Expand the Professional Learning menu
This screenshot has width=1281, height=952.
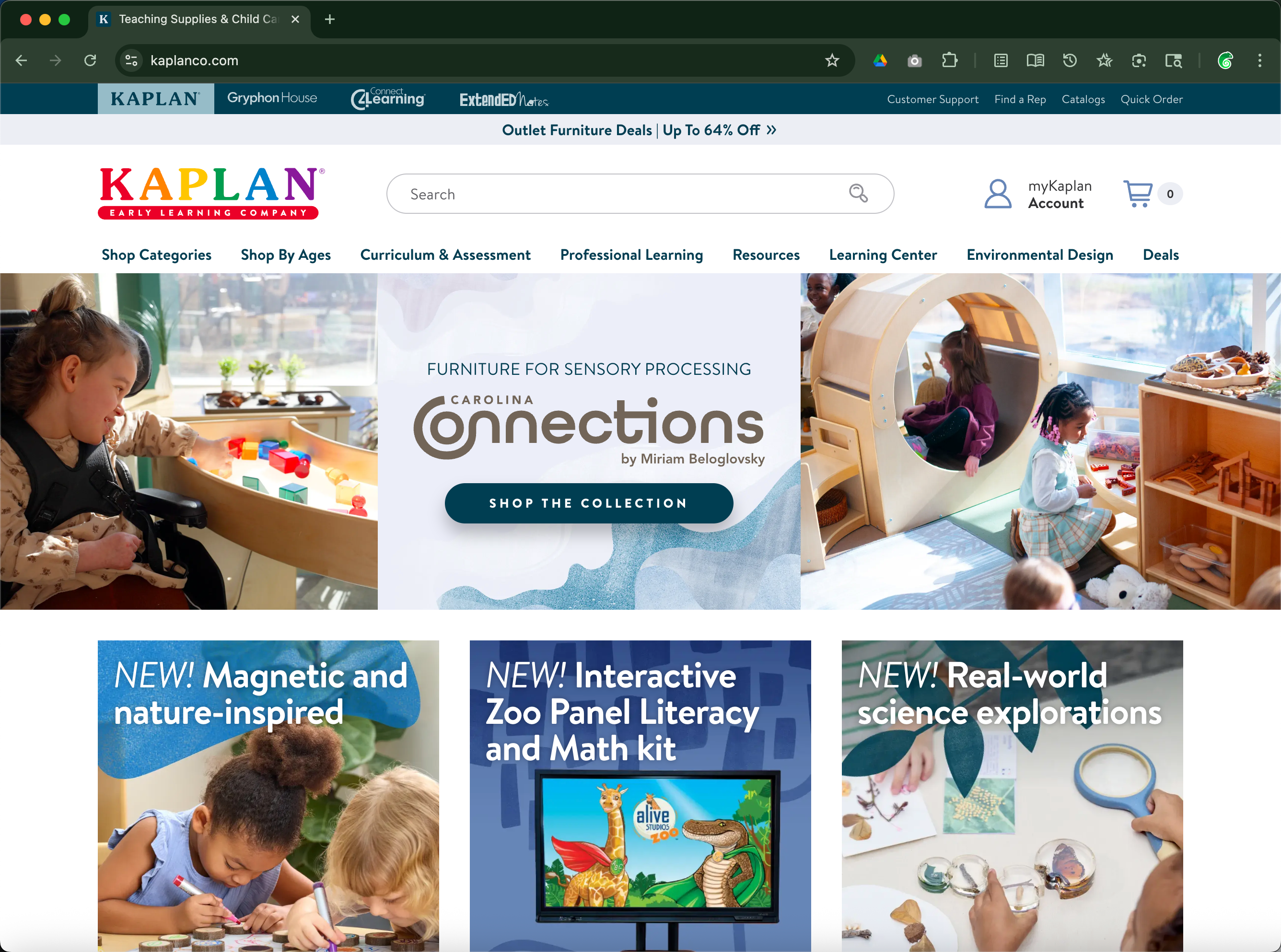click(x=631, y=255)
